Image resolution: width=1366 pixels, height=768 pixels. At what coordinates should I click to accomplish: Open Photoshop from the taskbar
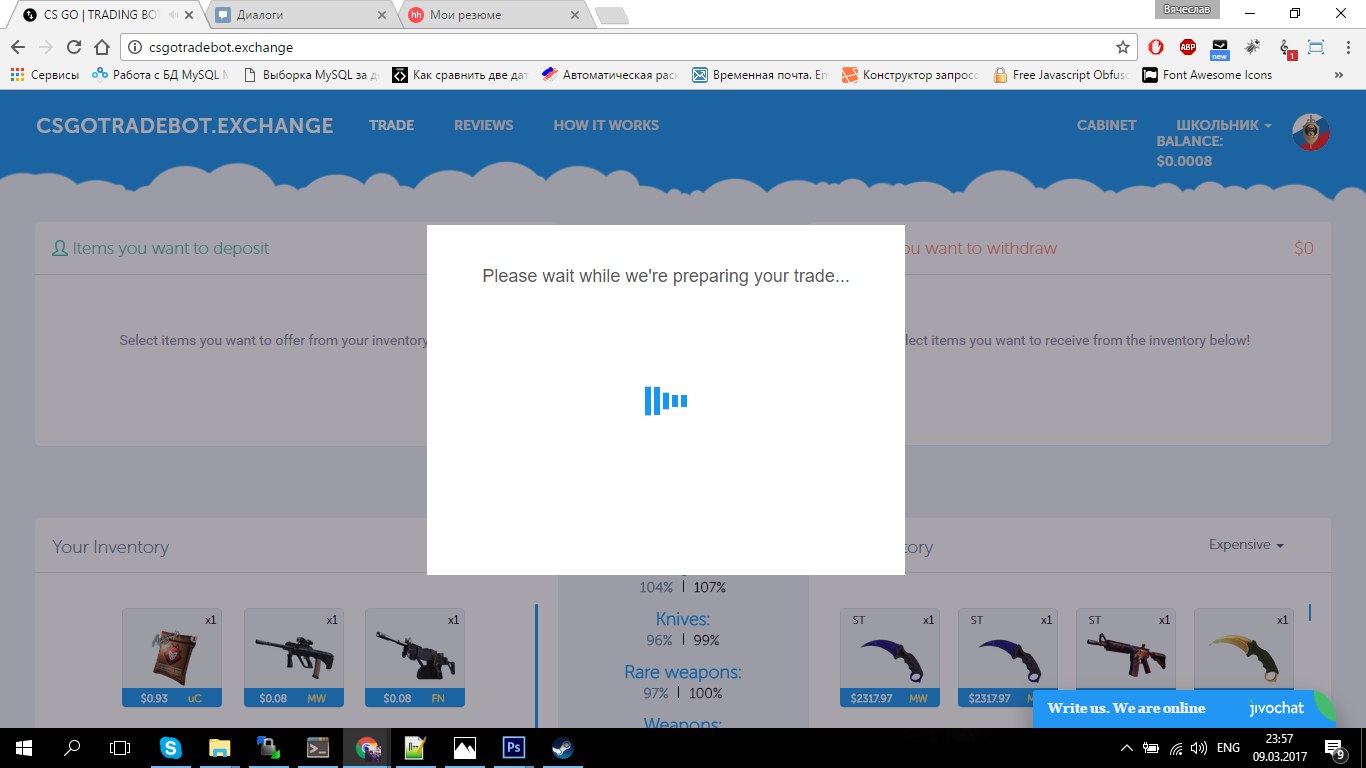coord(514,747)
